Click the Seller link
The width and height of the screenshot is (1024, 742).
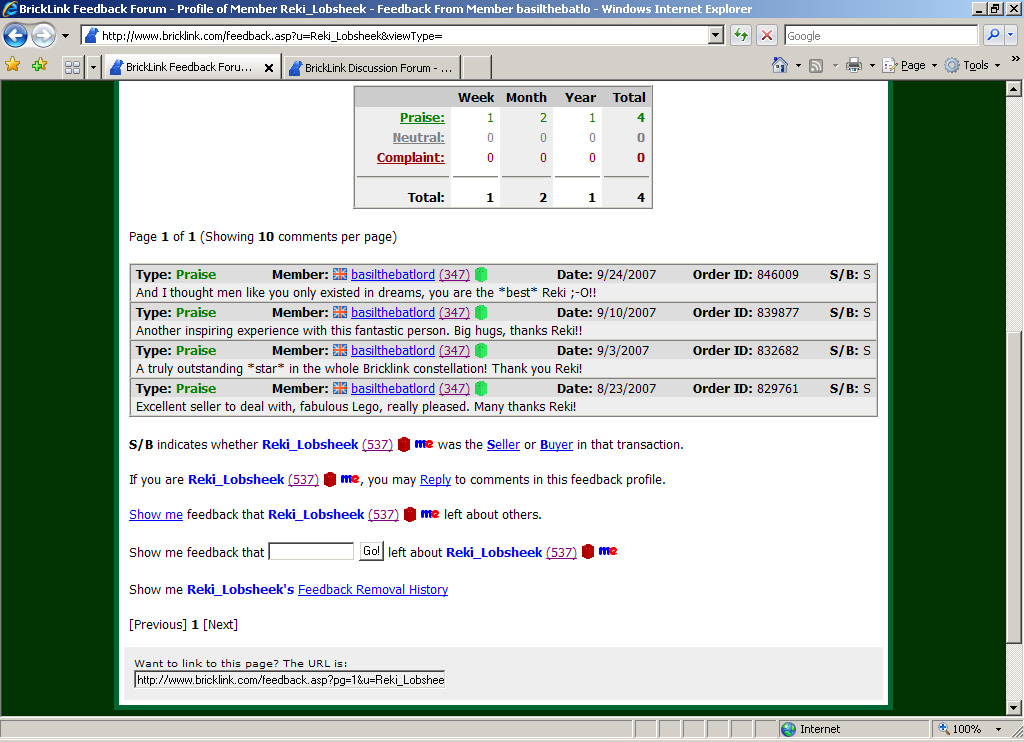point(504,445)
